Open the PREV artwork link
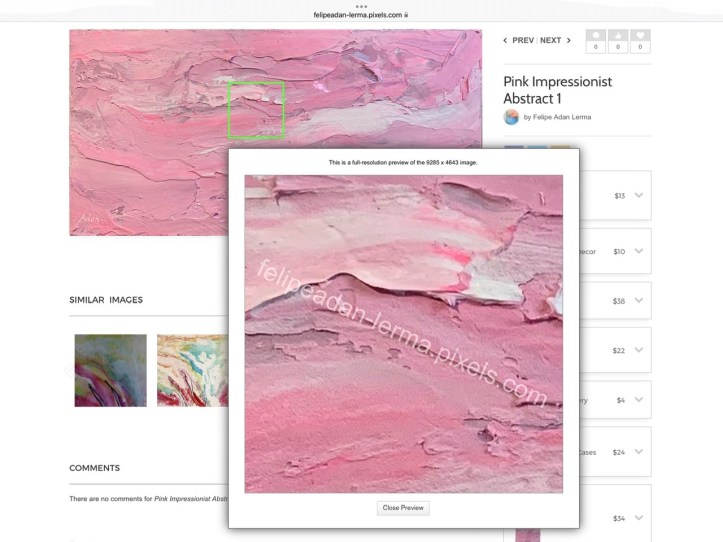The height and width of the screenshot is (542, 723). (x=523, y=41)
